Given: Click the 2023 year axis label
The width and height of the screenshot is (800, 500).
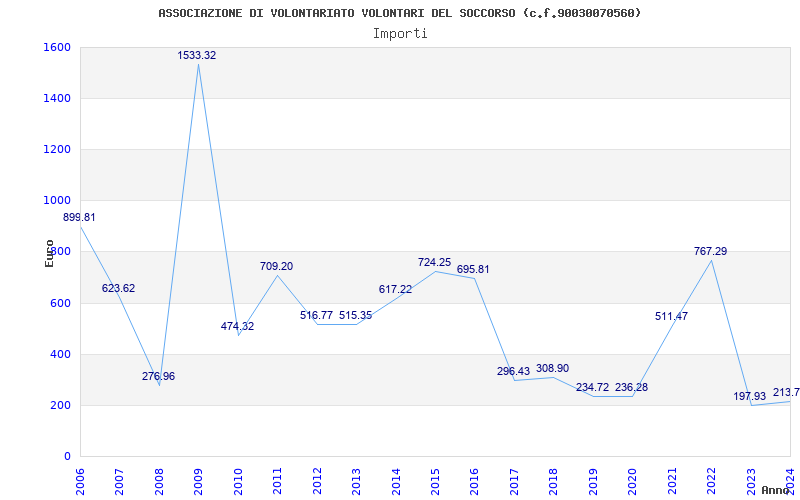Looking at the screenshot, I should pyautogui.click(x=751, y=481).
